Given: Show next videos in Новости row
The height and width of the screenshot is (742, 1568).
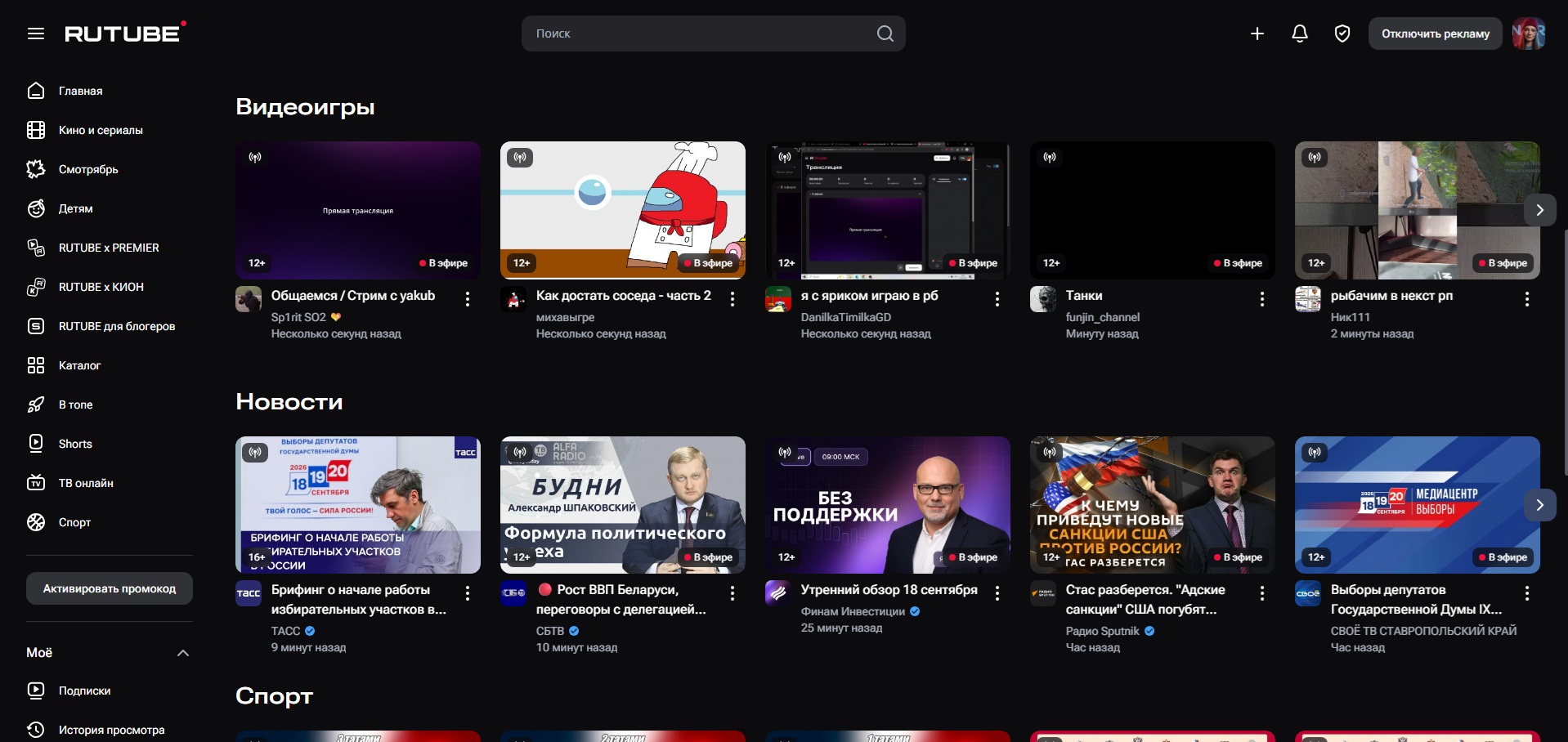Looking at the screenshot, I should tap(1539, 505).
